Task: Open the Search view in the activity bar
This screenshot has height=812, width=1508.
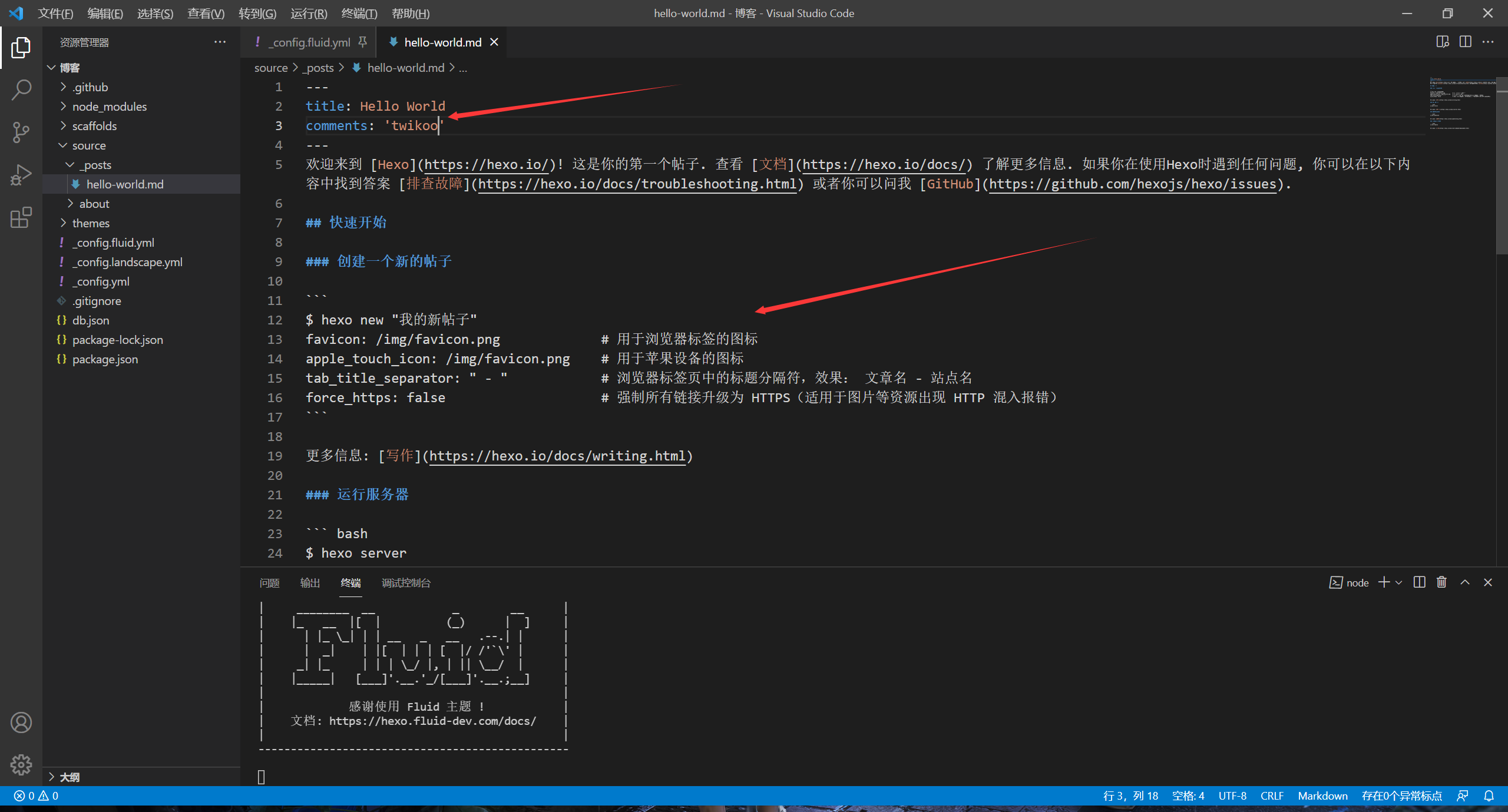Action: pyautogui.click(x=21, y=90)
